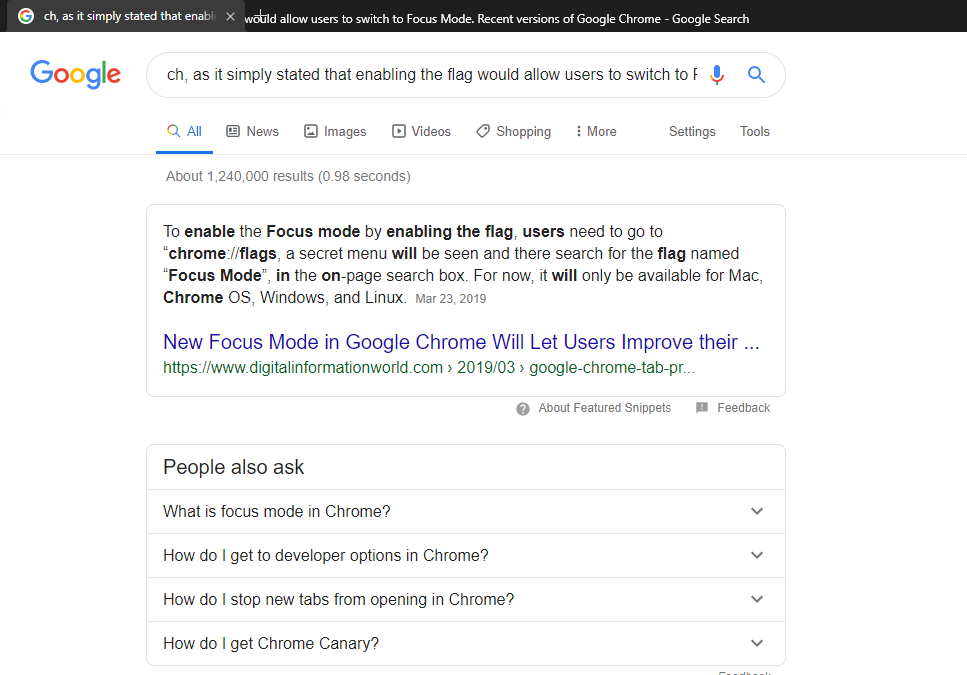Screen dimensions: 967x675
Task: Click inside the search query input field
Action: coord(420,74)
